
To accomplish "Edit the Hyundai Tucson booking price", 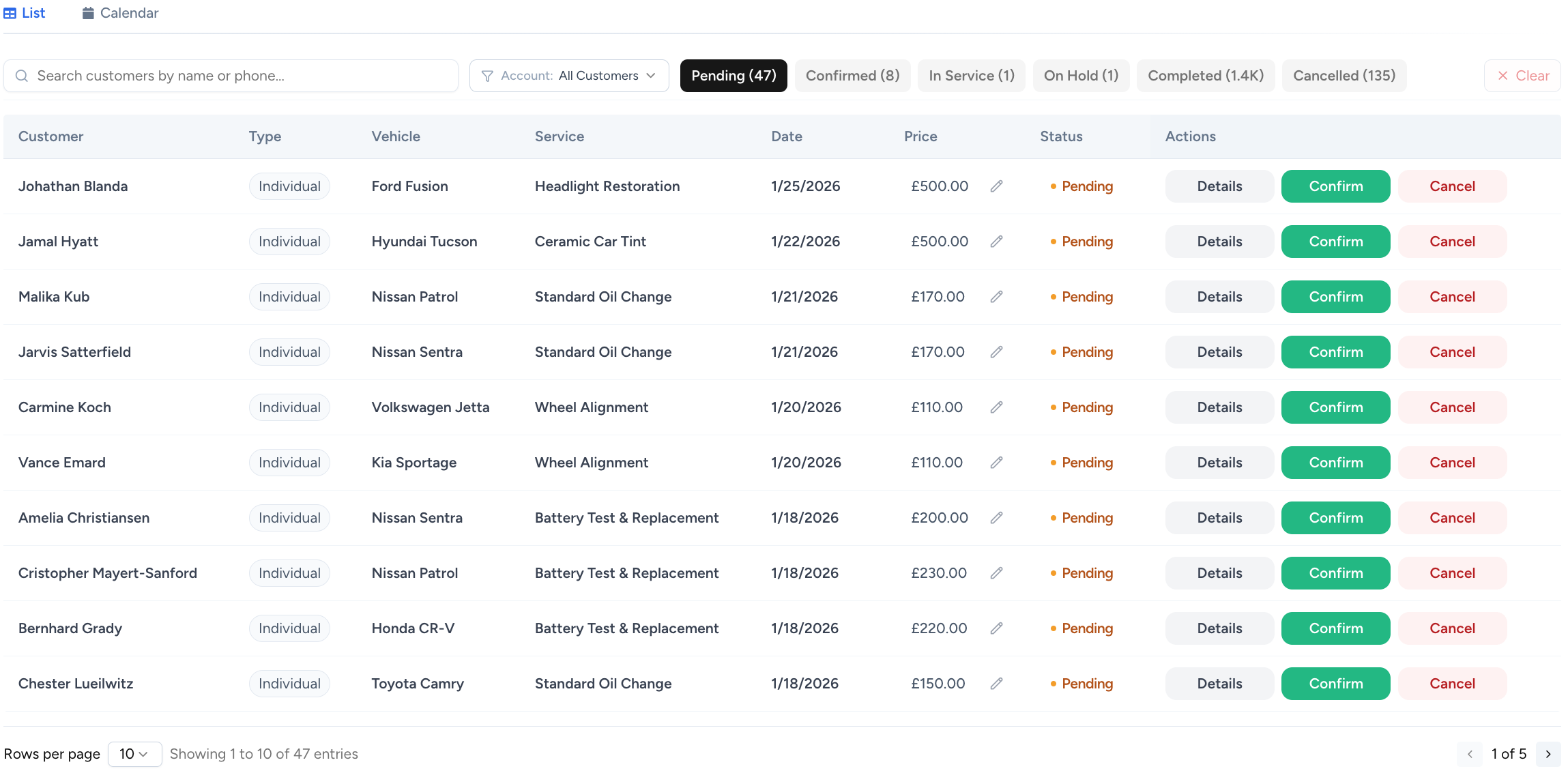I will coord(996,241).
